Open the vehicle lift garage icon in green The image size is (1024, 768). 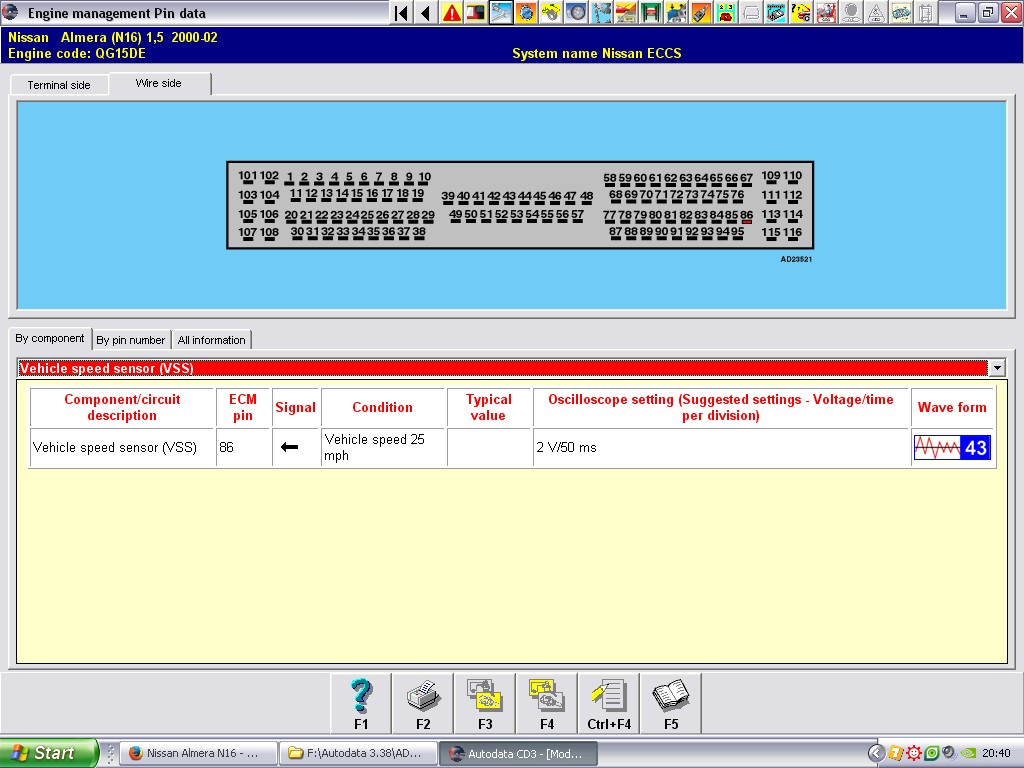650,12
